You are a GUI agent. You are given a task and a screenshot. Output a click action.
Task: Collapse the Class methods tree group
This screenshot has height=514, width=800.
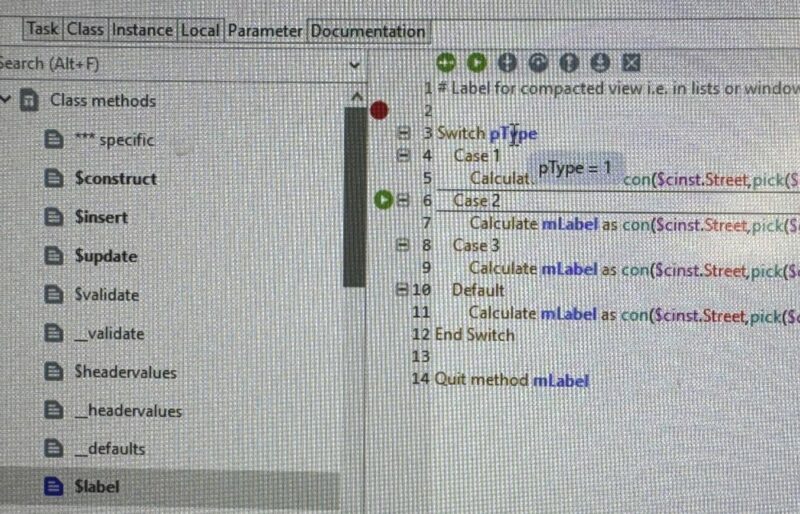point(8,100)
